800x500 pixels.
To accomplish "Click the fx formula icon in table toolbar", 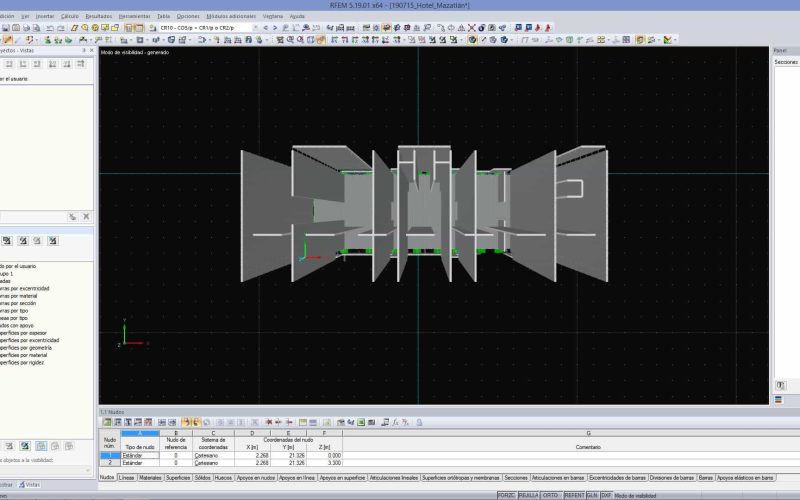I will (x=395, y=422).
